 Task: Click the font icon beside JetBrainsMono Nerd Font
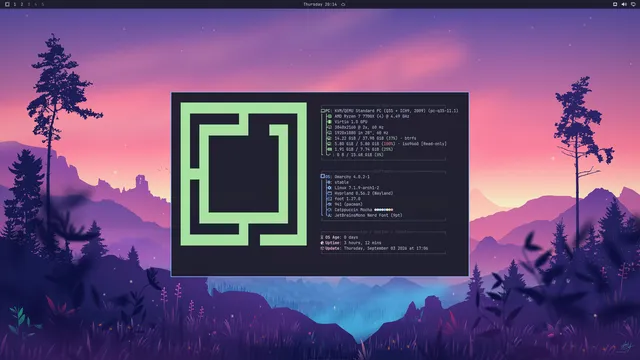pos(329,215)
